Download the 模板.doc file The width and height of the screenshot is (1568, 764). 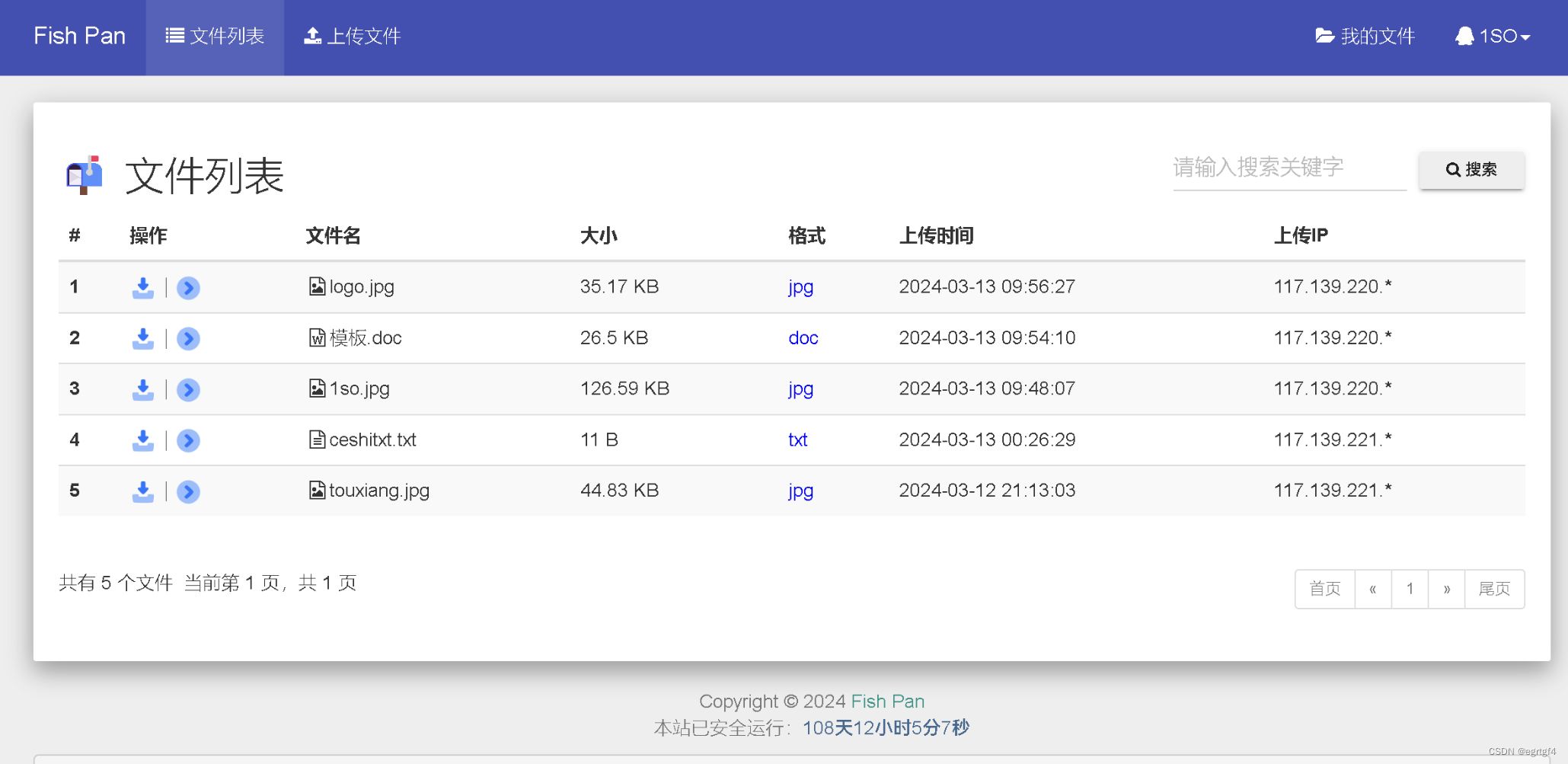point(142,338)
